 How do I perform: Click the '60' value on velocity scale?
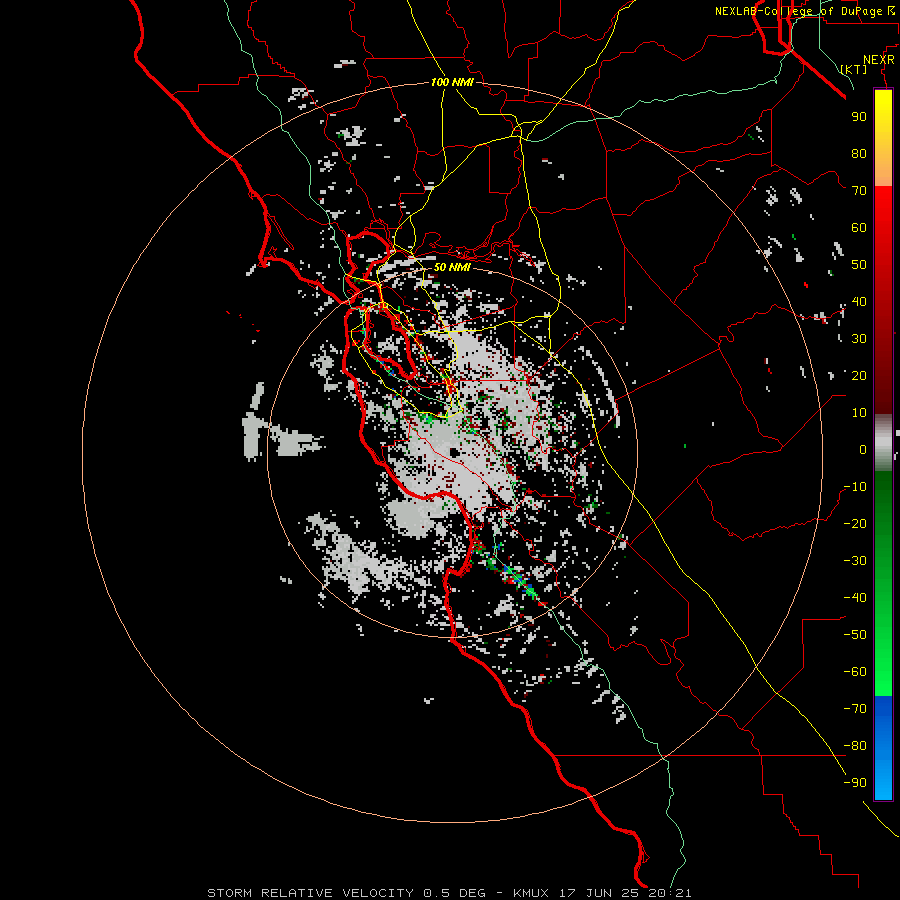point(859,228)
